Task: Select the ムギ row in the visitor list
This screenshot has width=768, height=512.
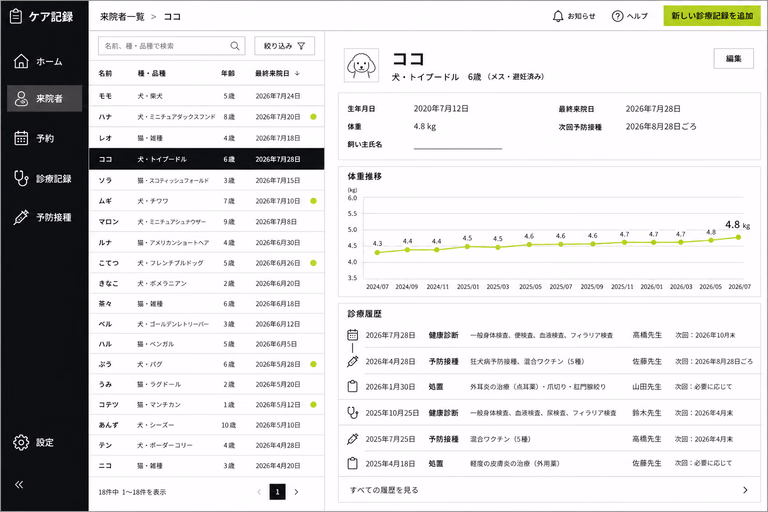Action: tap(207, 201)
